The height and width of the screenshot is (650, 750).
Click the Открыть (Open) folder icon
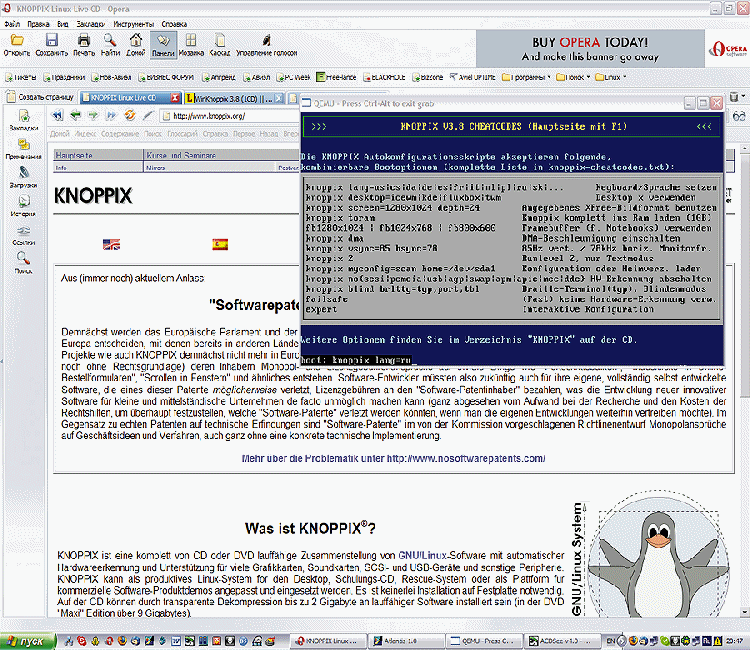click(x=17, y=41)
